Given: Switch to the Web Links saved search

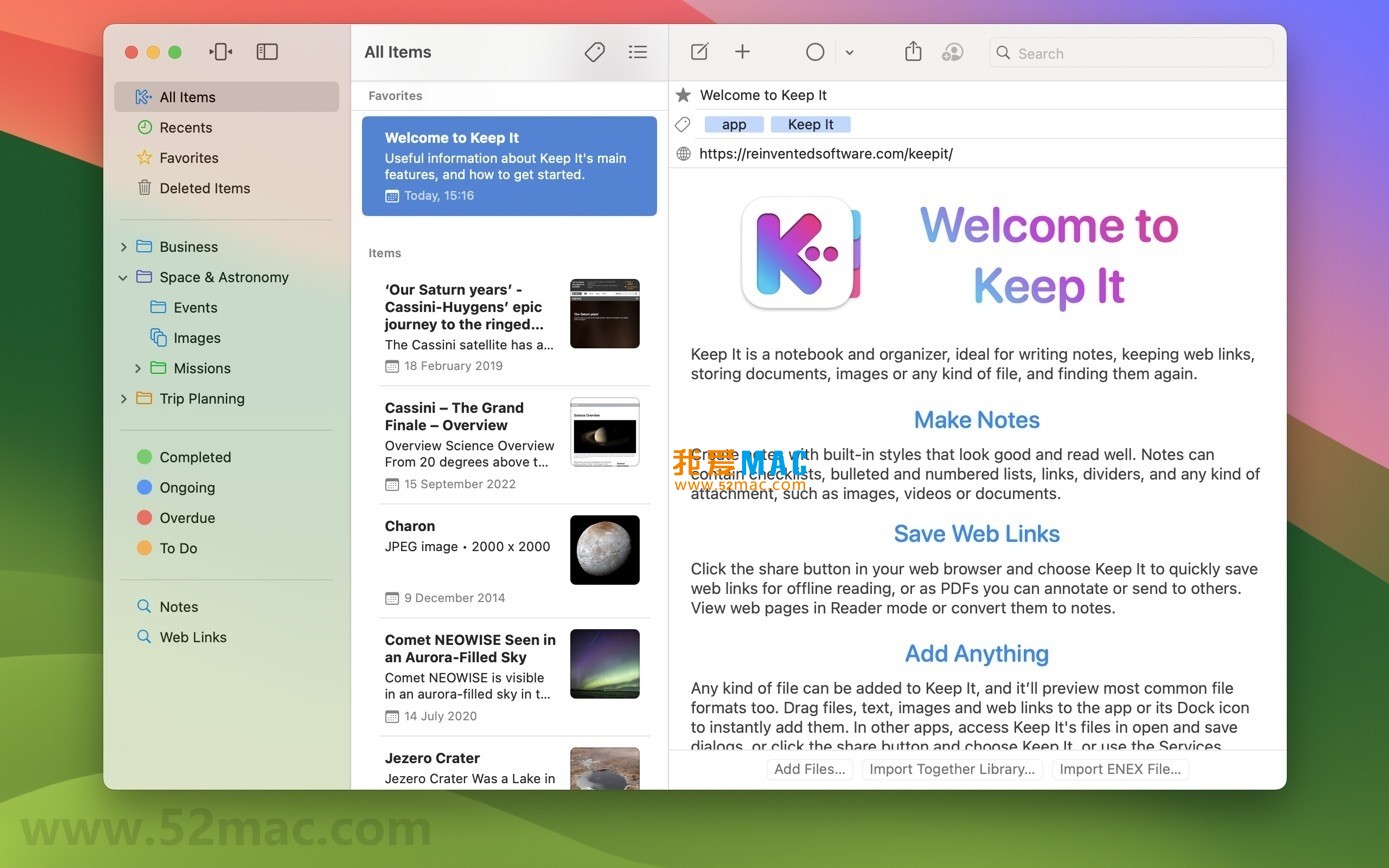Looking at the screenshot, I should [193, 637].
